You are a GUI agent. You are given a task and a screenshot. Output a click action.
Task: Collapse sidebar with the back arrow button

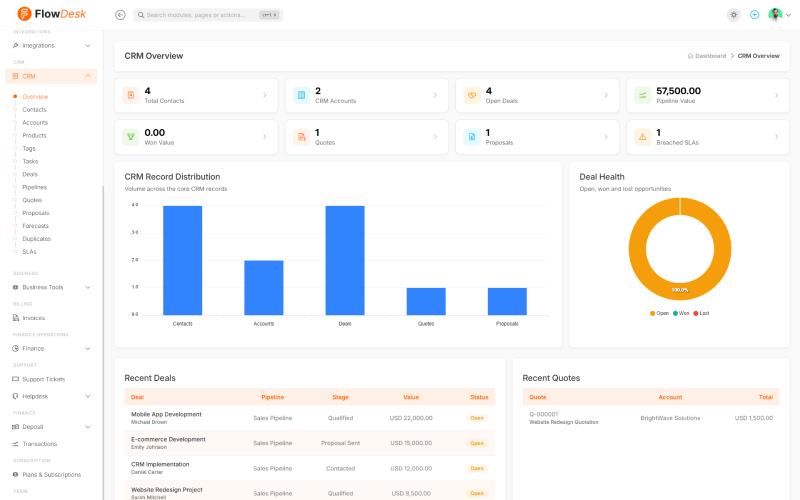[x=120, y=15]
